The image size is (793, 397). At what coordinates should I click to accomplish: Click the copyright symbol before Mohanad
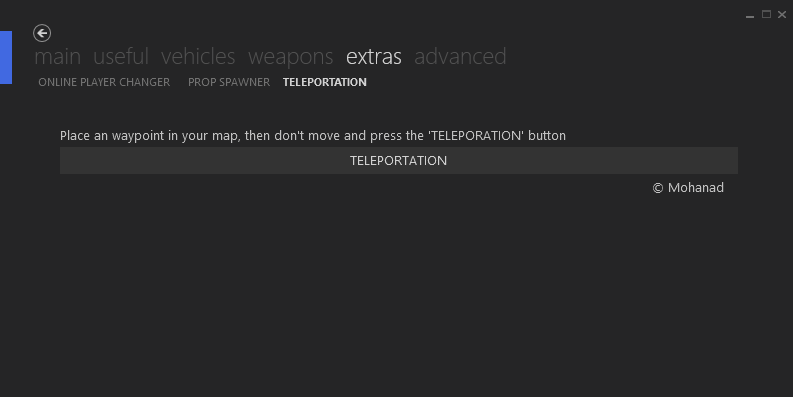click(657, 188)
